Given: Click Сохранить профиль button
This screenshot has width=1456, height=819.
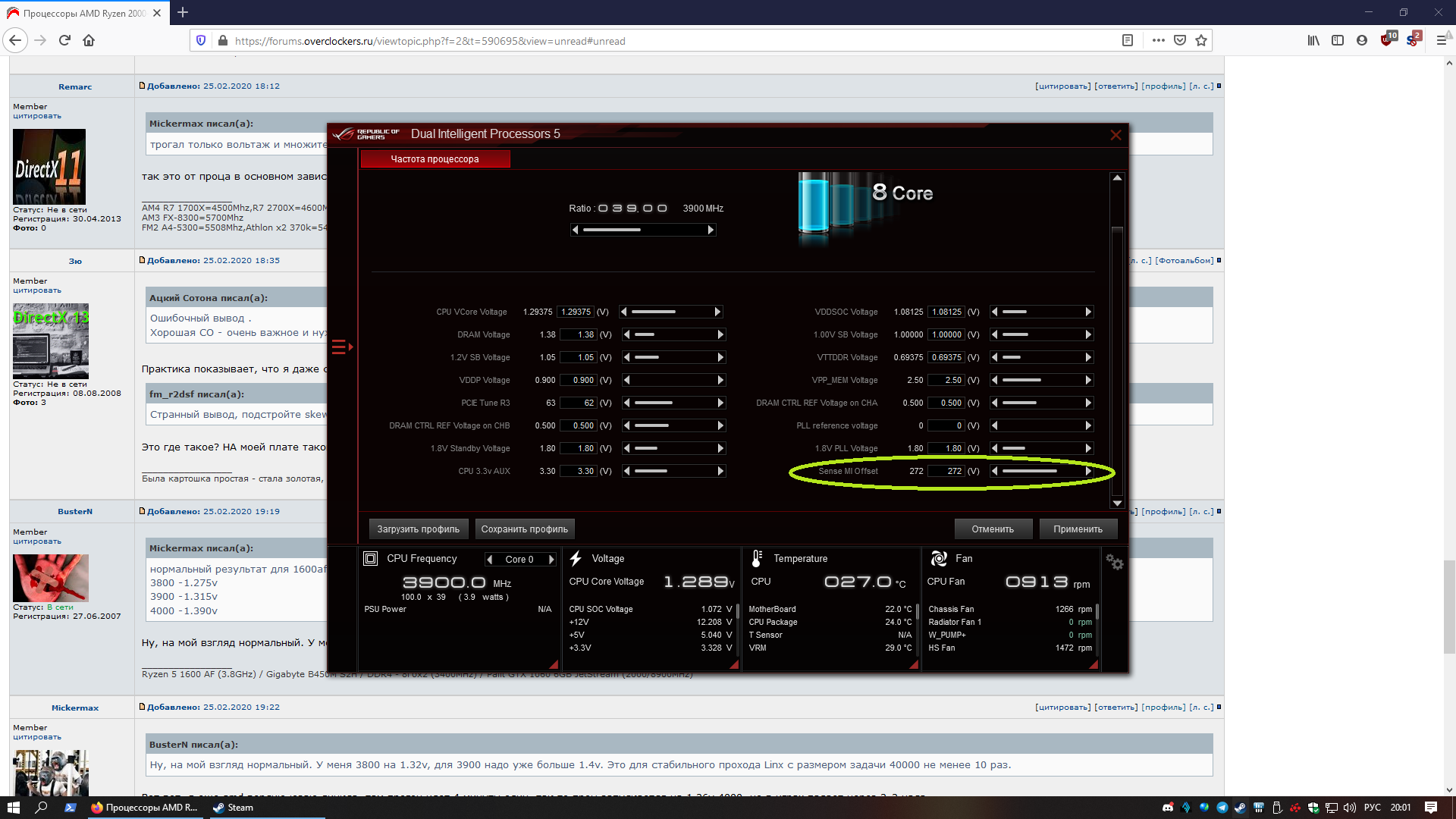Looking at the screenshot, I should pyautogui.click(x=524, y=529).
